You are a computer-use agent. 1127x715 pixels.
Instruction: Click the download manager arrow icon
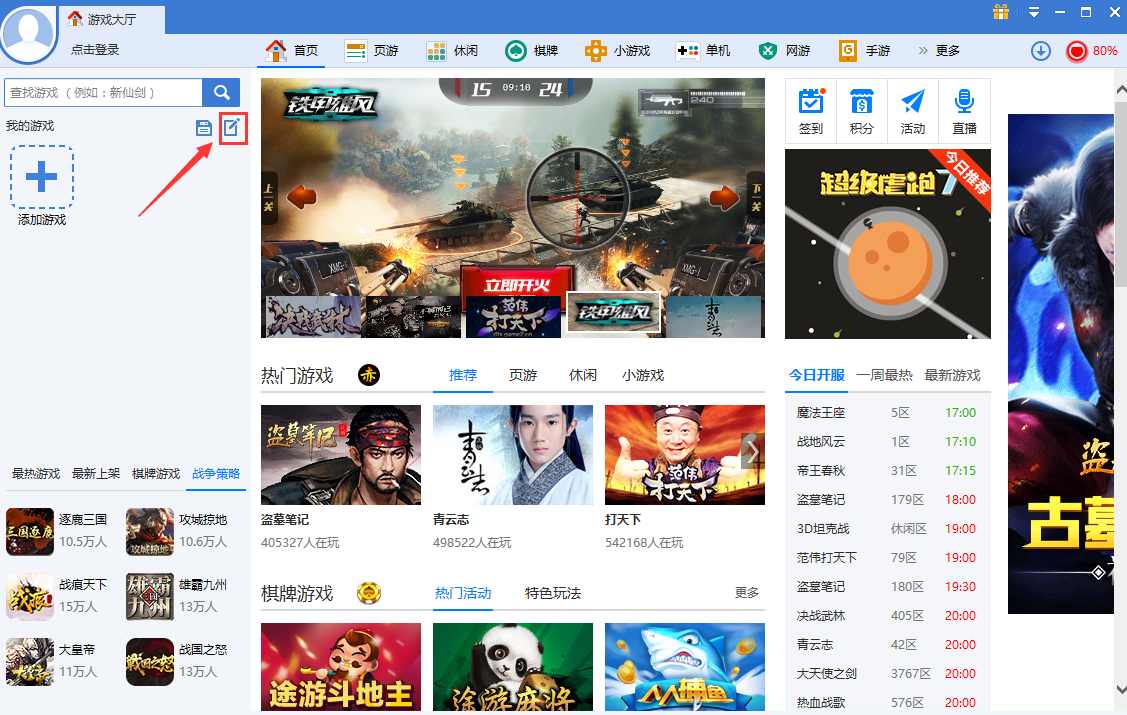pos(1040,50)
